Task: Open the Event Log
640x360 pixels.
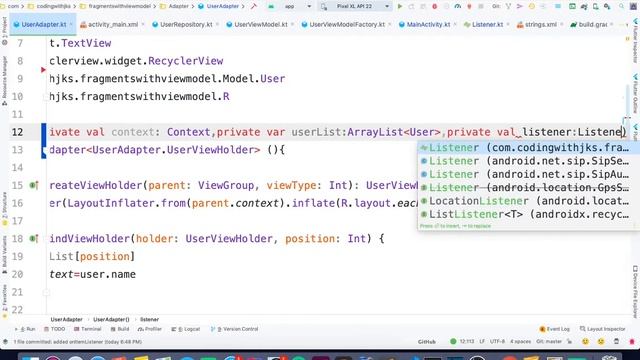Action: [554, 329]
